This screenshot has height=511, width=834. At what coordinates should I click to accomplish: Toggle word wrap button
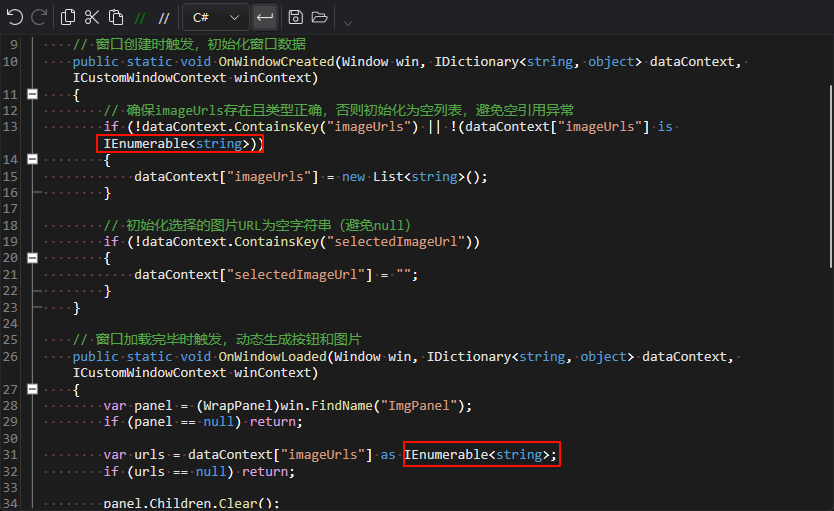click(264, 18)
